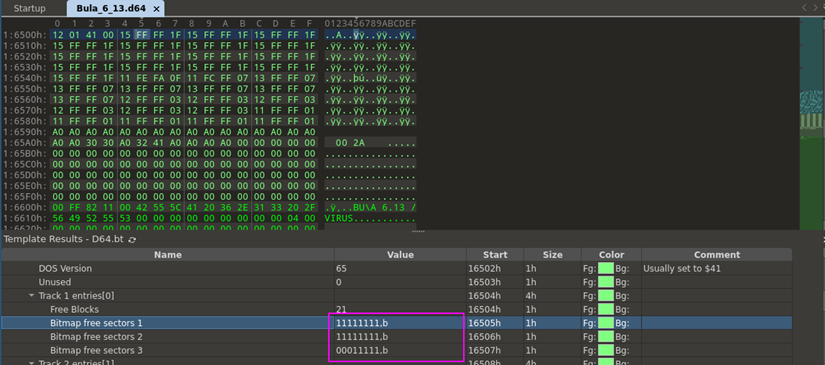Select the Free Blocks row

pyautogui.click(x=396, y=309)
